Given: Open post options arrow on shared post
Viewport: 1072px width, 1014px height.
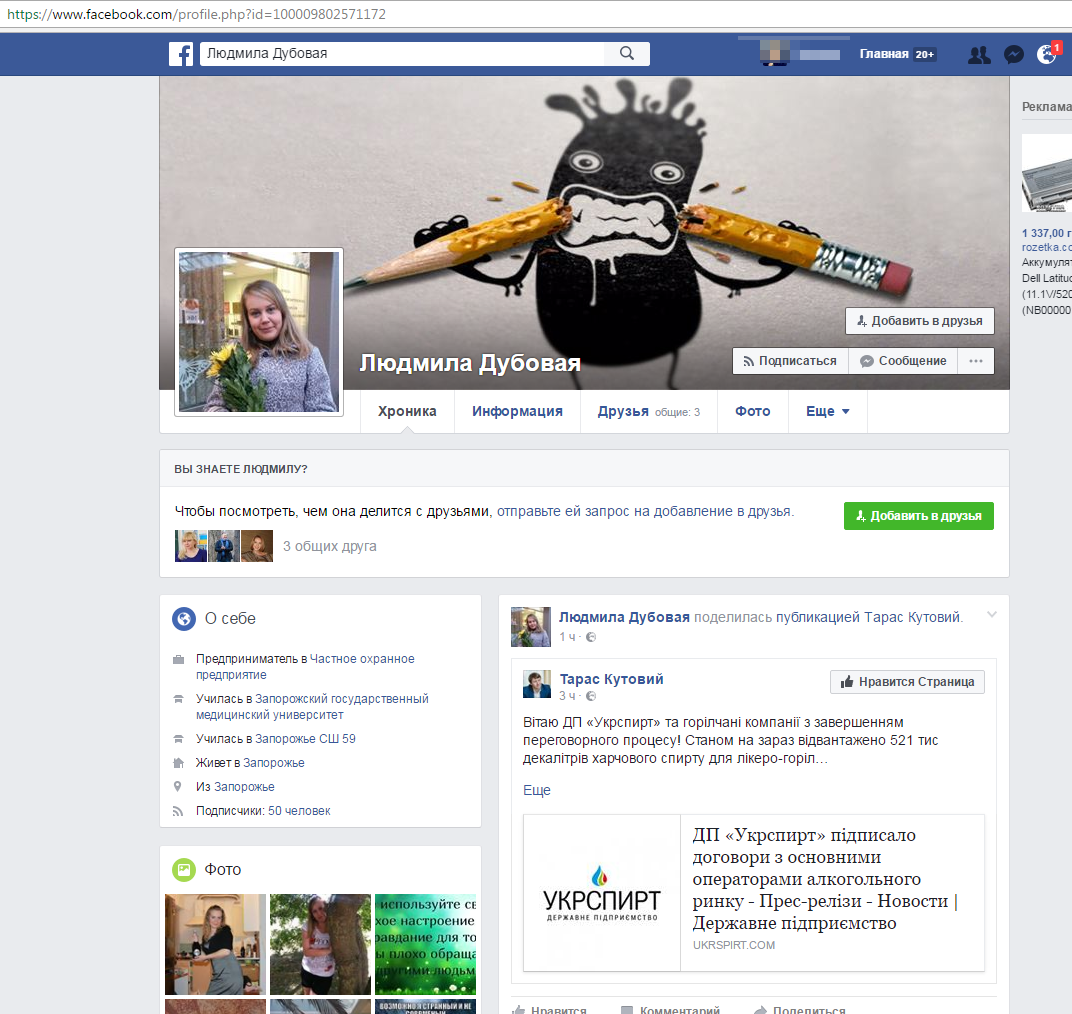Looking at the screenshot, I should [991, 615].
